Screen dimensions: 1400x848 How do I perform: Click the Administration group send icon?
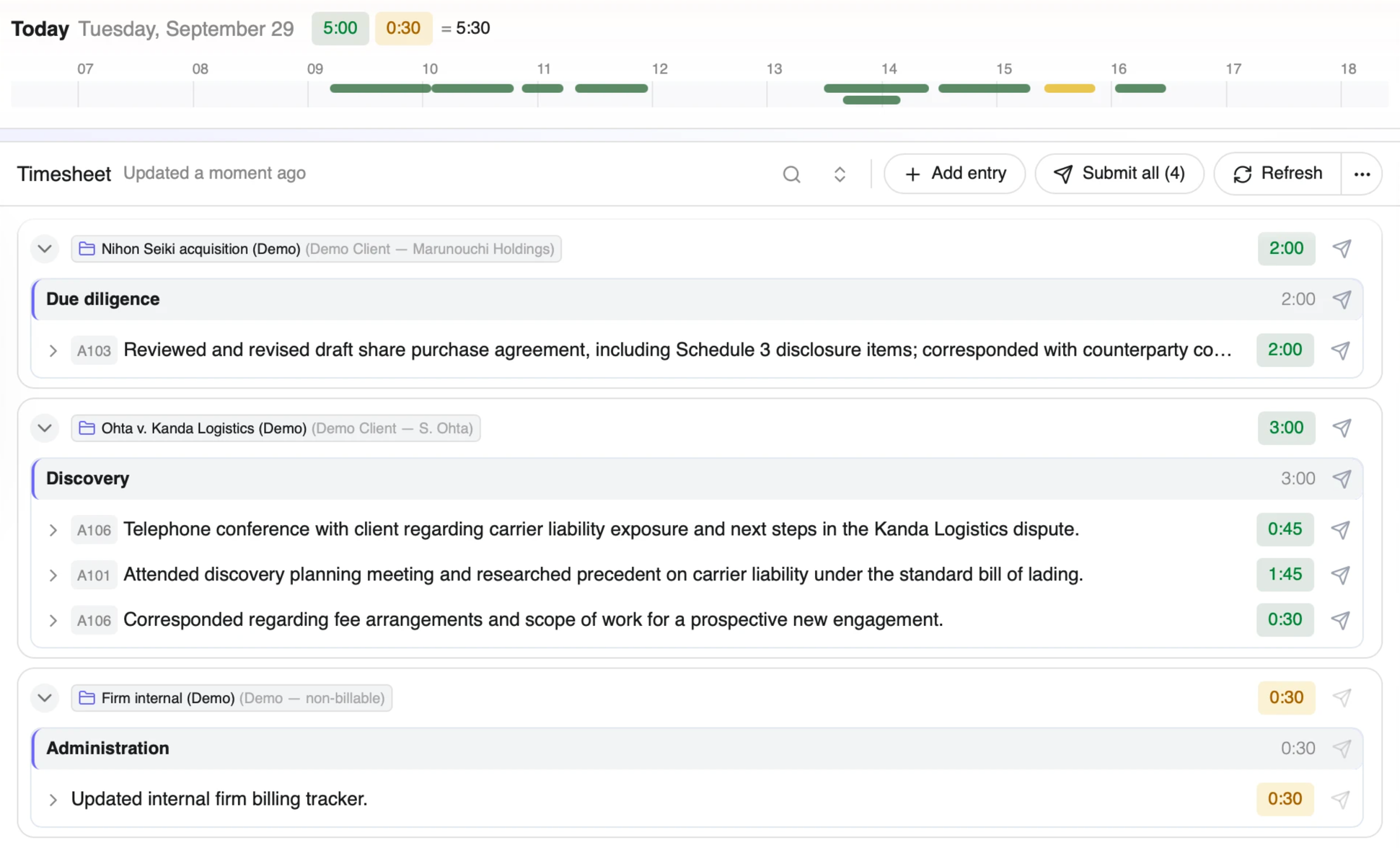click(x=1342, y=748)
